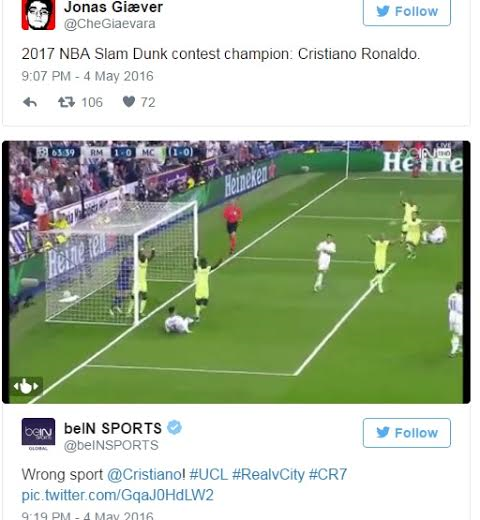The height and width of the screenshot is (520, 480).
Task: Open the #RealvCity hashtag
Action: click(268, 474)
